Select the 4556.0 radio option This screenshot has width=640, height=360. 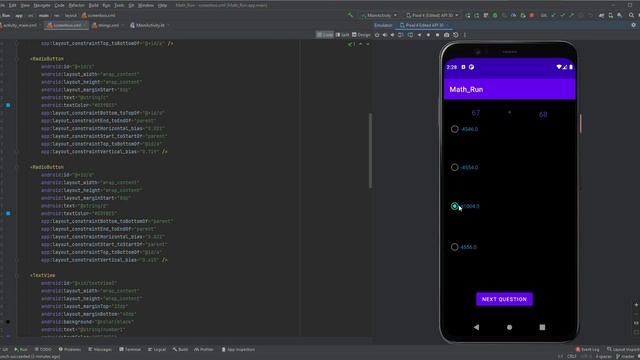click(x=464, y=247)
